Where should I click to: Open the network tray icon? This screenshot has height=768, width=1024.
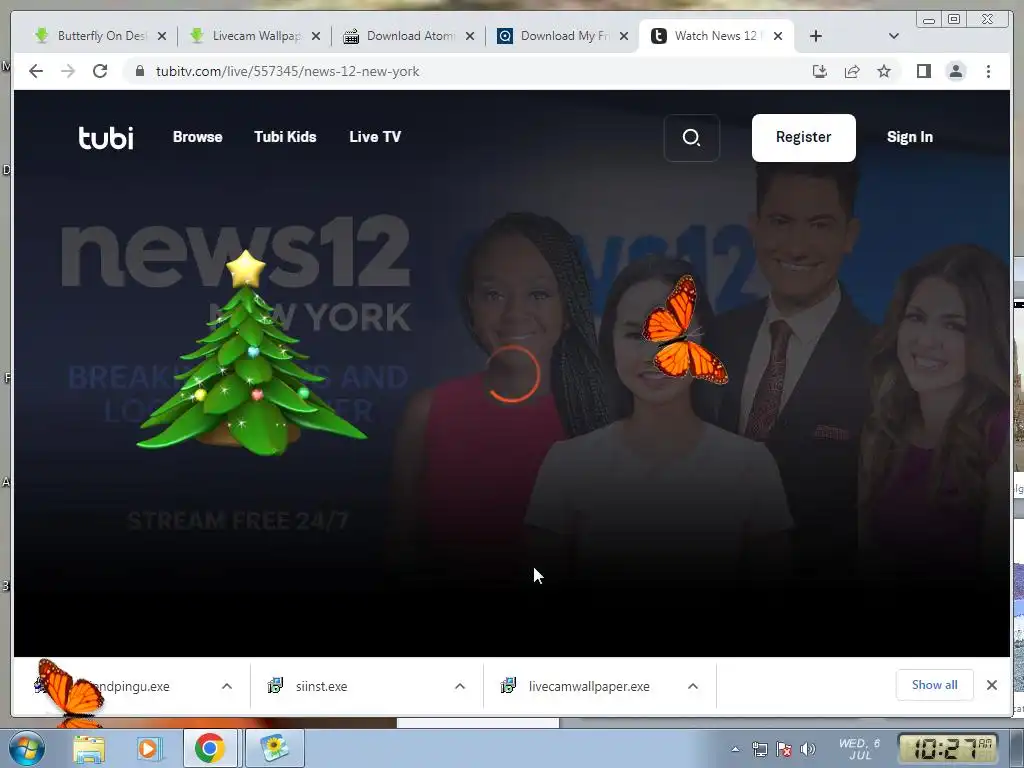click(x=760, y=749)
